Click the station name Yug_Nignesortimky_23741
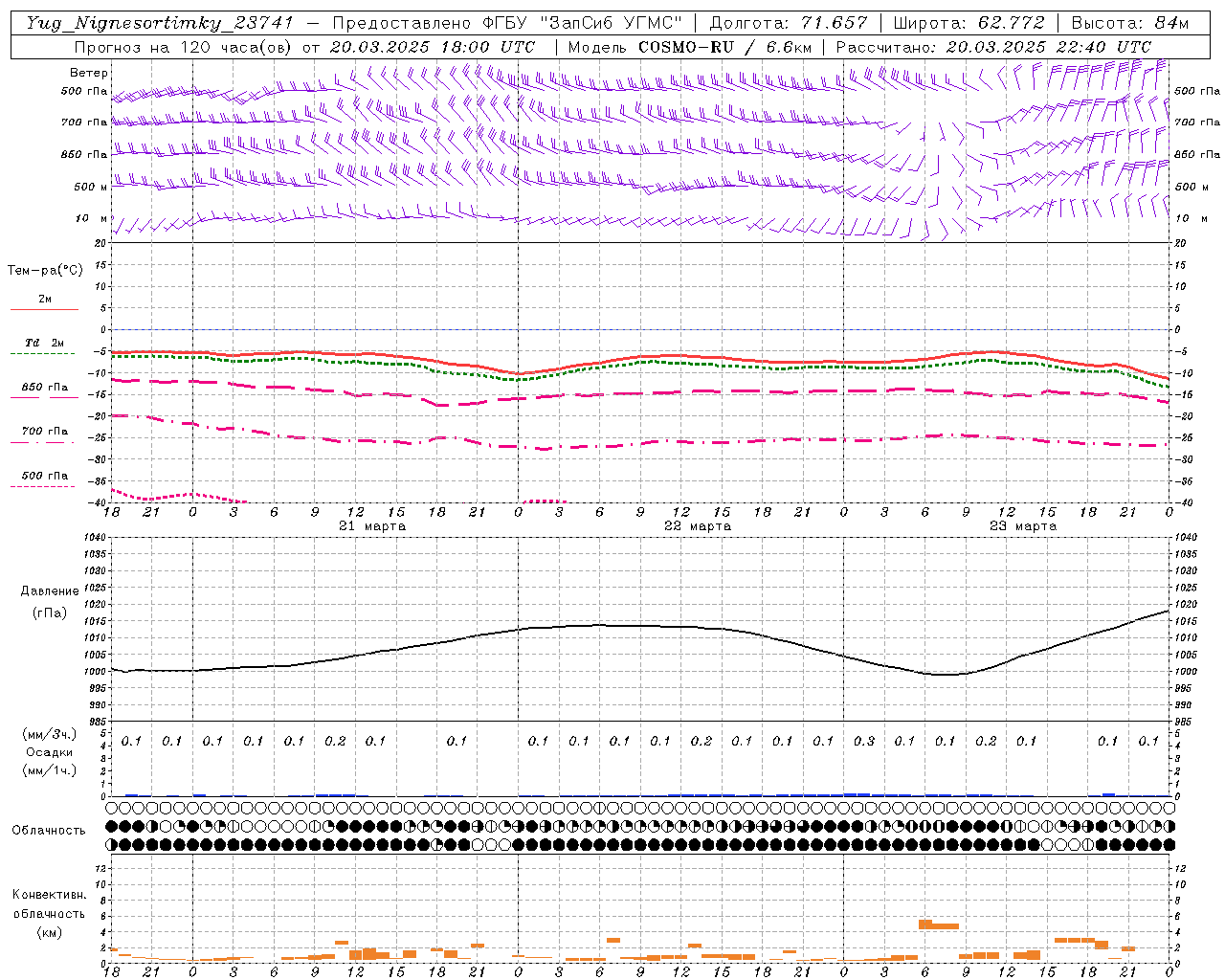The height and width of the screenshot is (980, 1225). tap(160, 23)
